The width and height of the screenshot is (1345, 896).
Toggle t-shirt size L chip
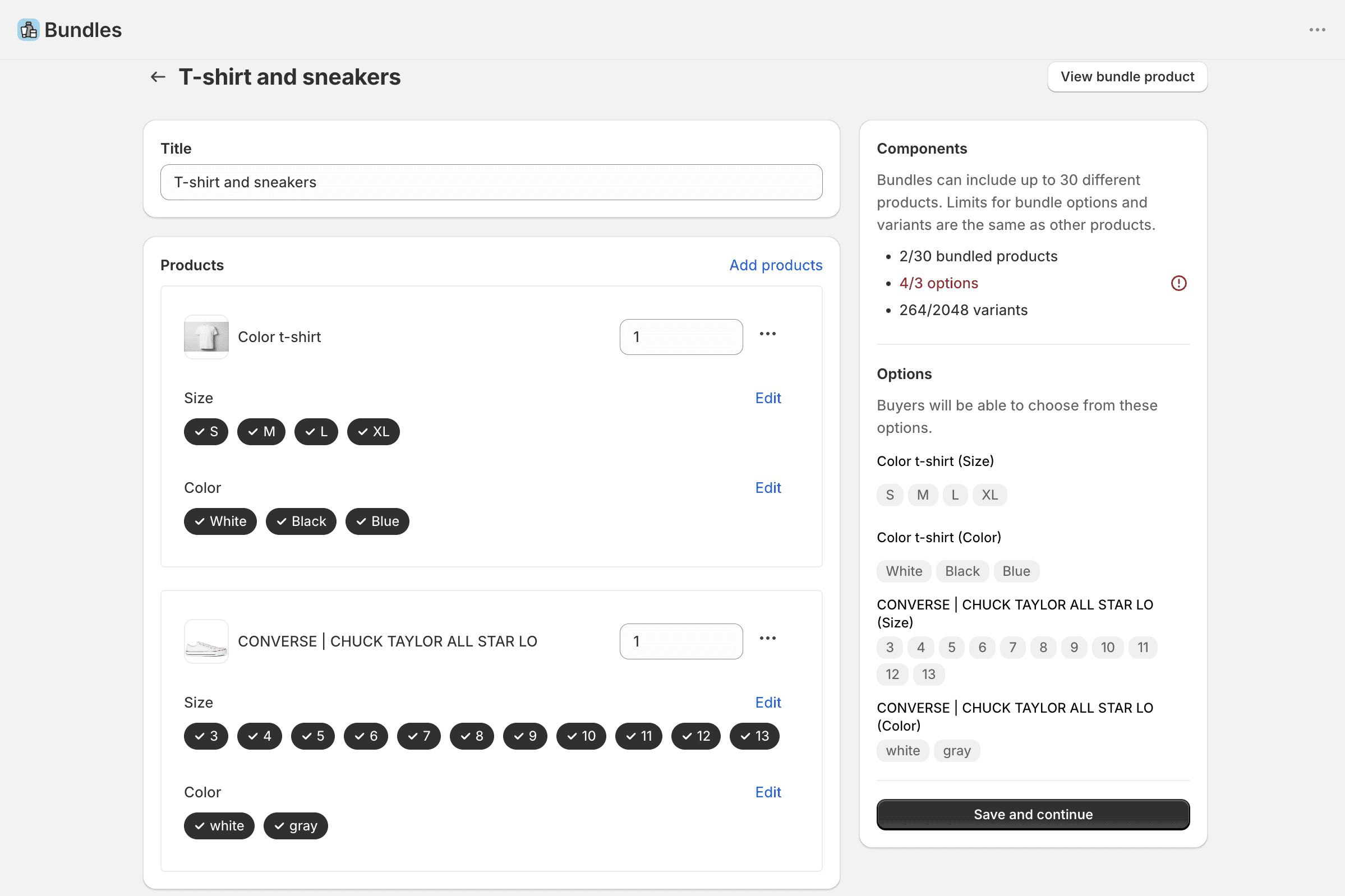[x=316, y=431]
